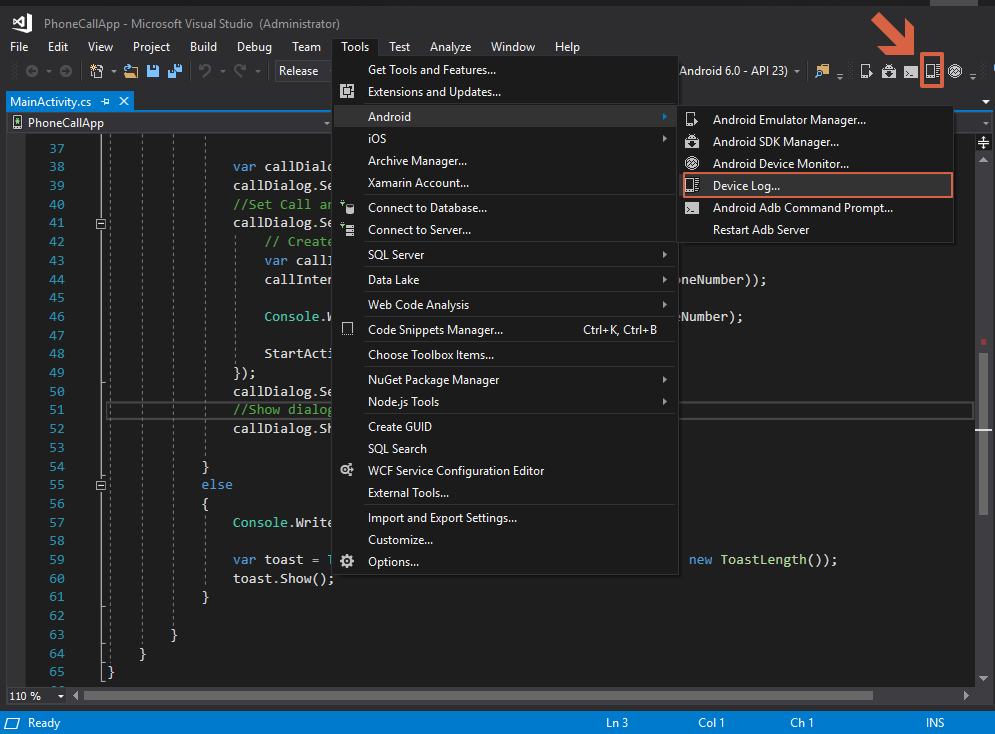Click the Device Log toolbar icon
The width and height of the screenshot is (995, 734).
(932, 70)
